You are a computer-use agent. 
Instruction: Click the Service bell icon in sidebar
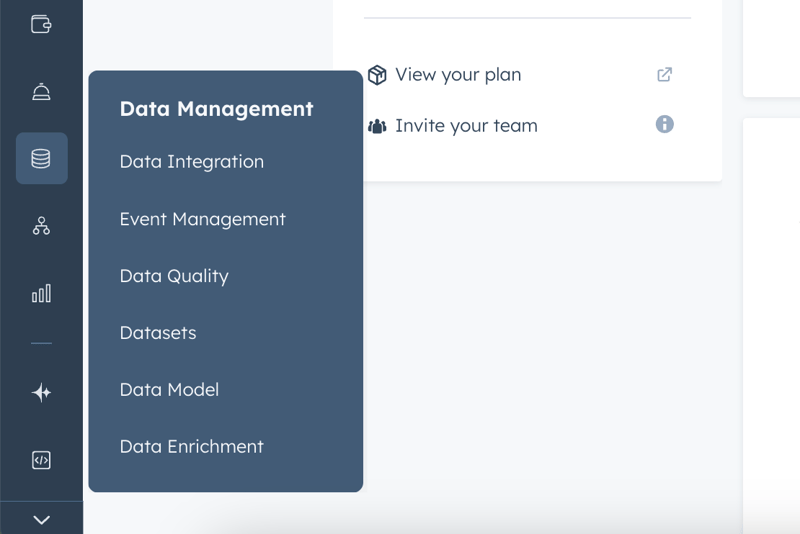coord(41,92)
